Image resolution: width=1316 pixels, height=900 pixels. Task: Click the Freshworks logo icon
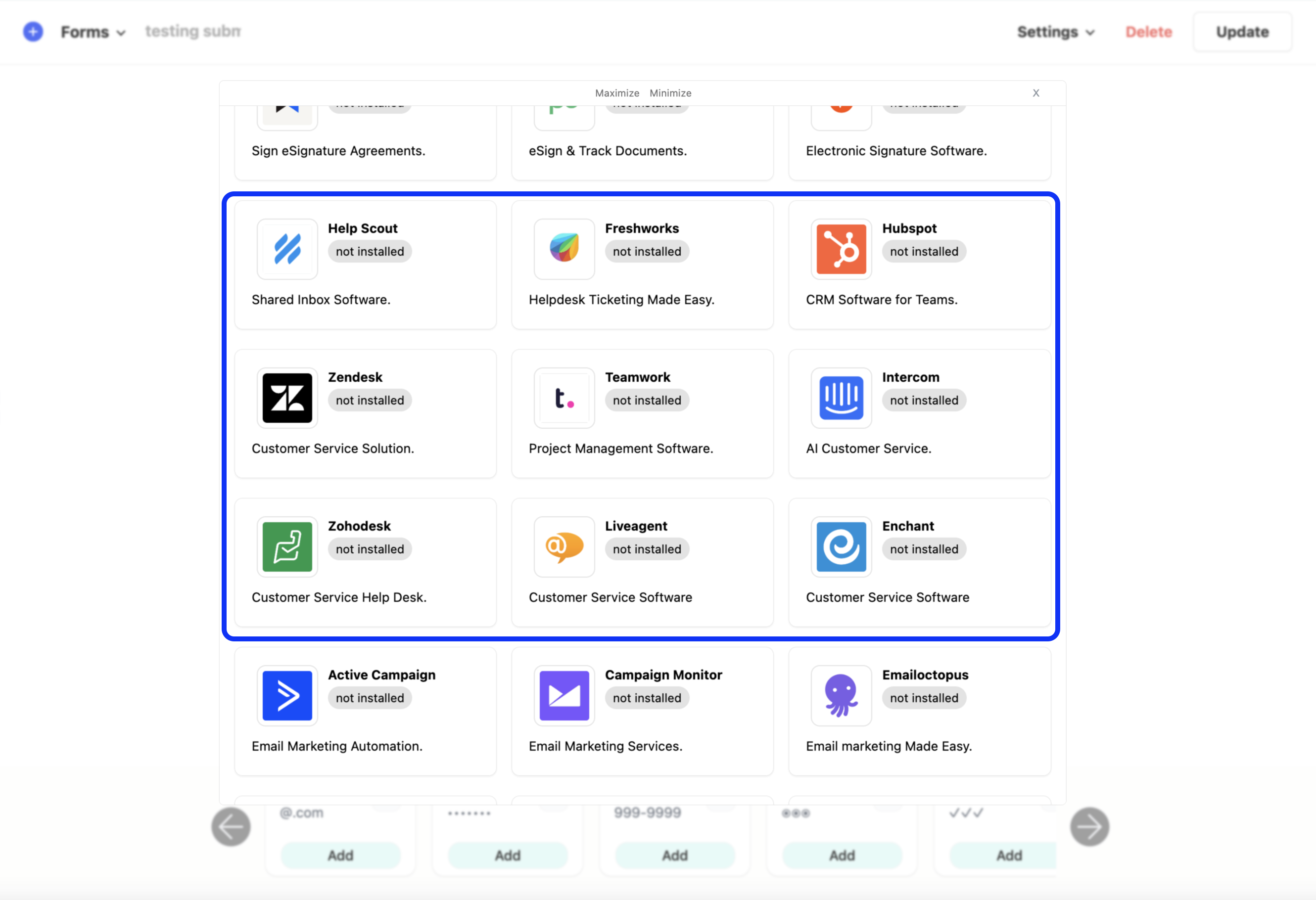click(564, 249)
